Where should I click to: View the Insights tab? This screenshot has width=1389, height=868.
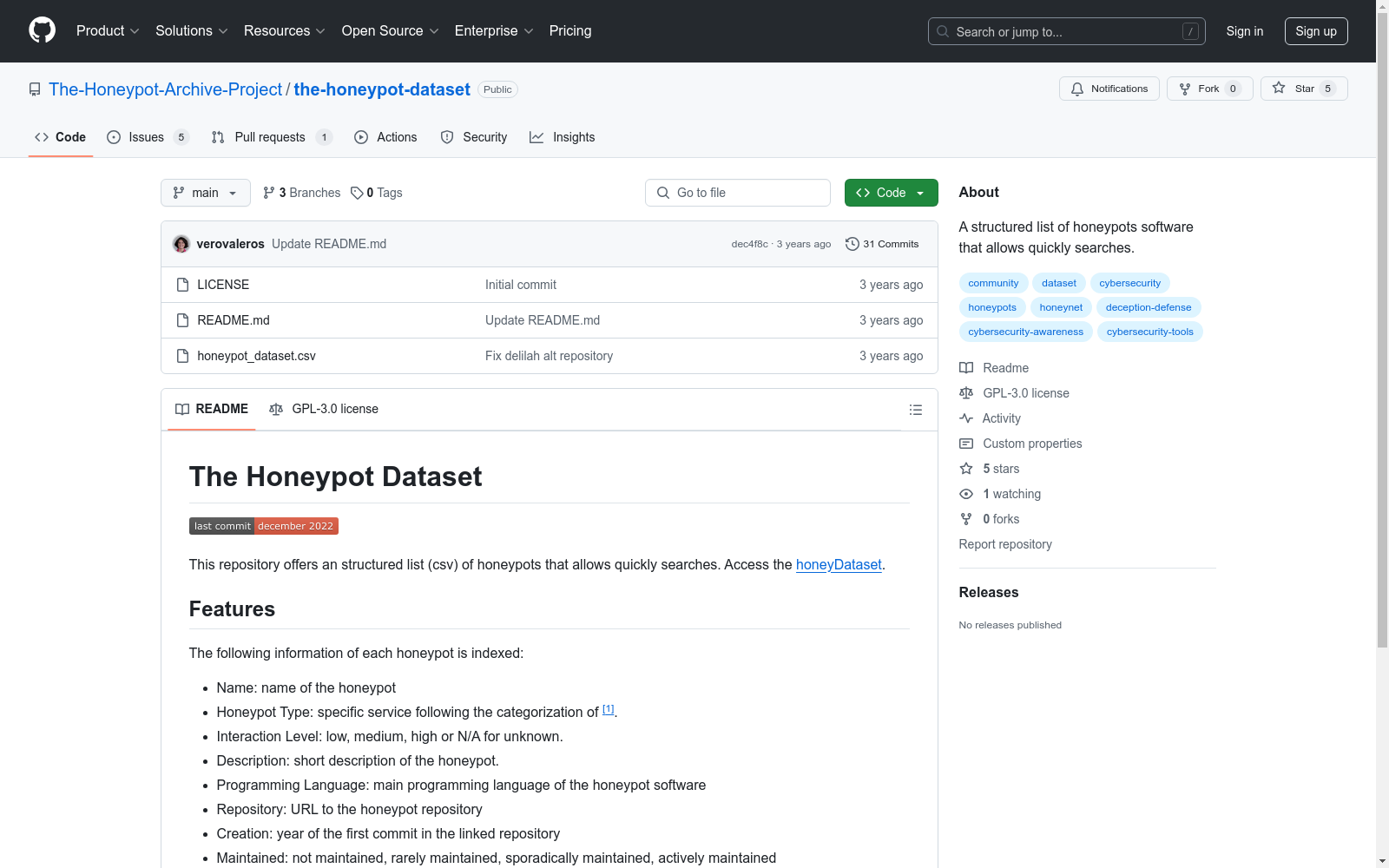click(x=563, y=137)
